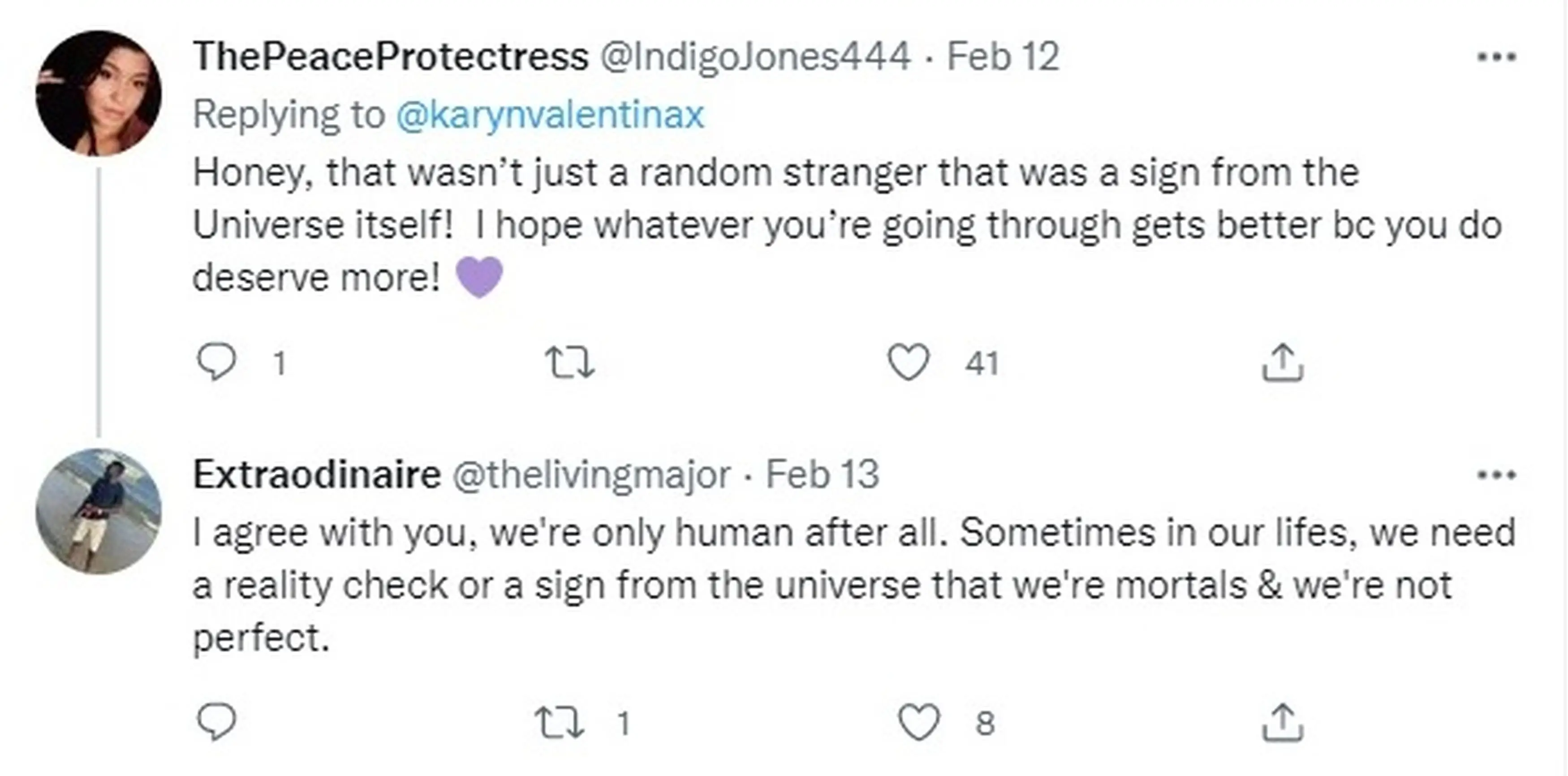This screenshot has height=776, width=1568.
Task: Like the tweet with 41 likes
Action: (908, 363)
